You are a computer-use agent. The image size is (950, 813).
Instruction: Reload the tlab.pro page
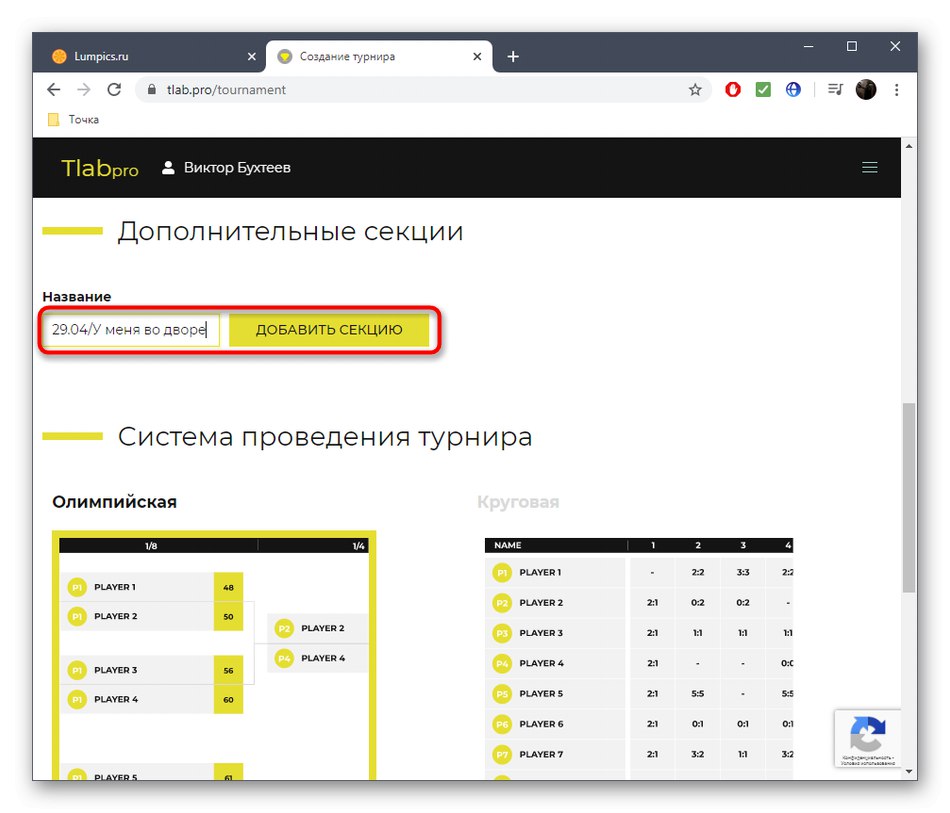[114, 89]
